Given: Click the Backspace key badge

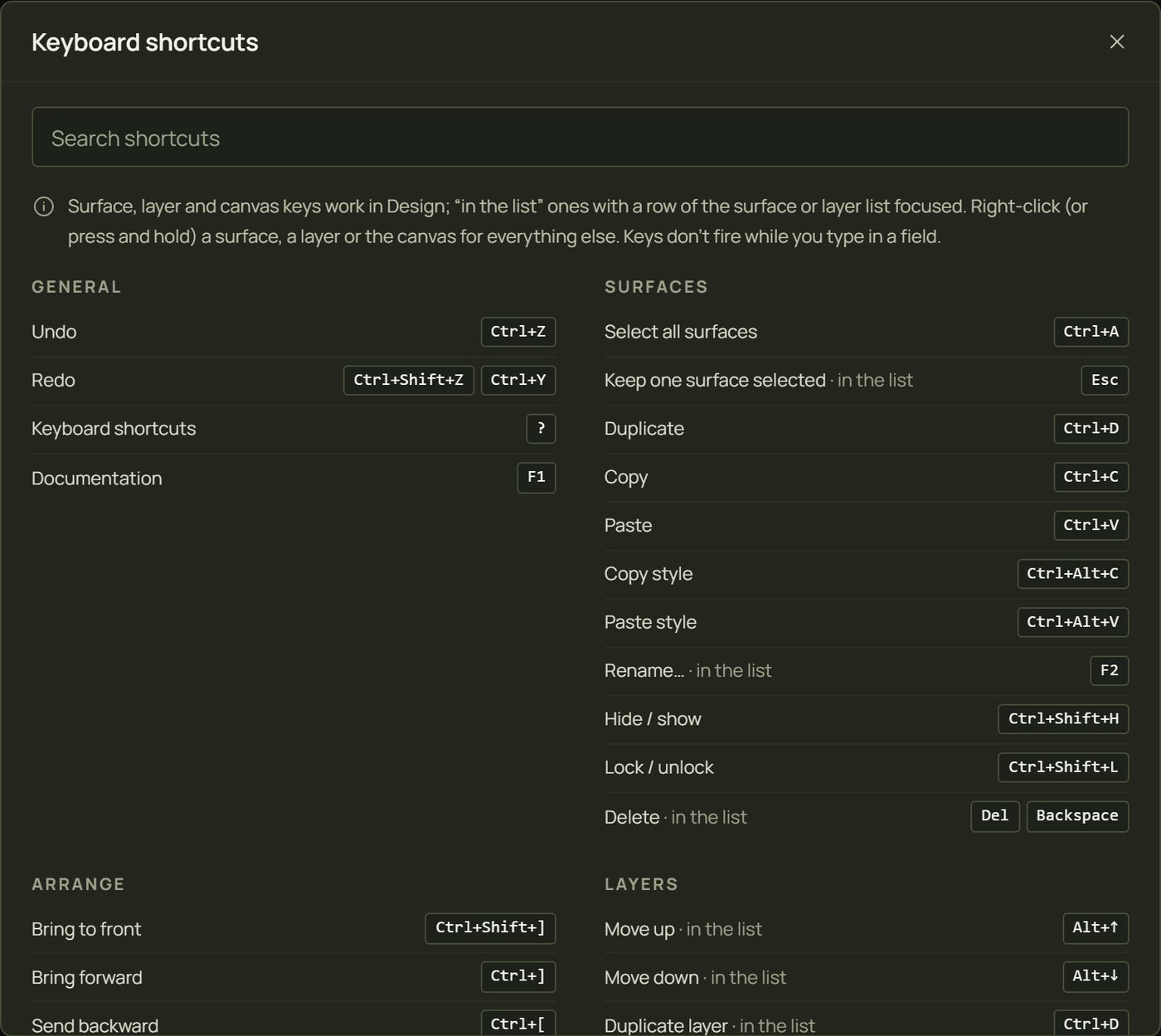Looking at the screenshot, I should tap(1077, 816).
